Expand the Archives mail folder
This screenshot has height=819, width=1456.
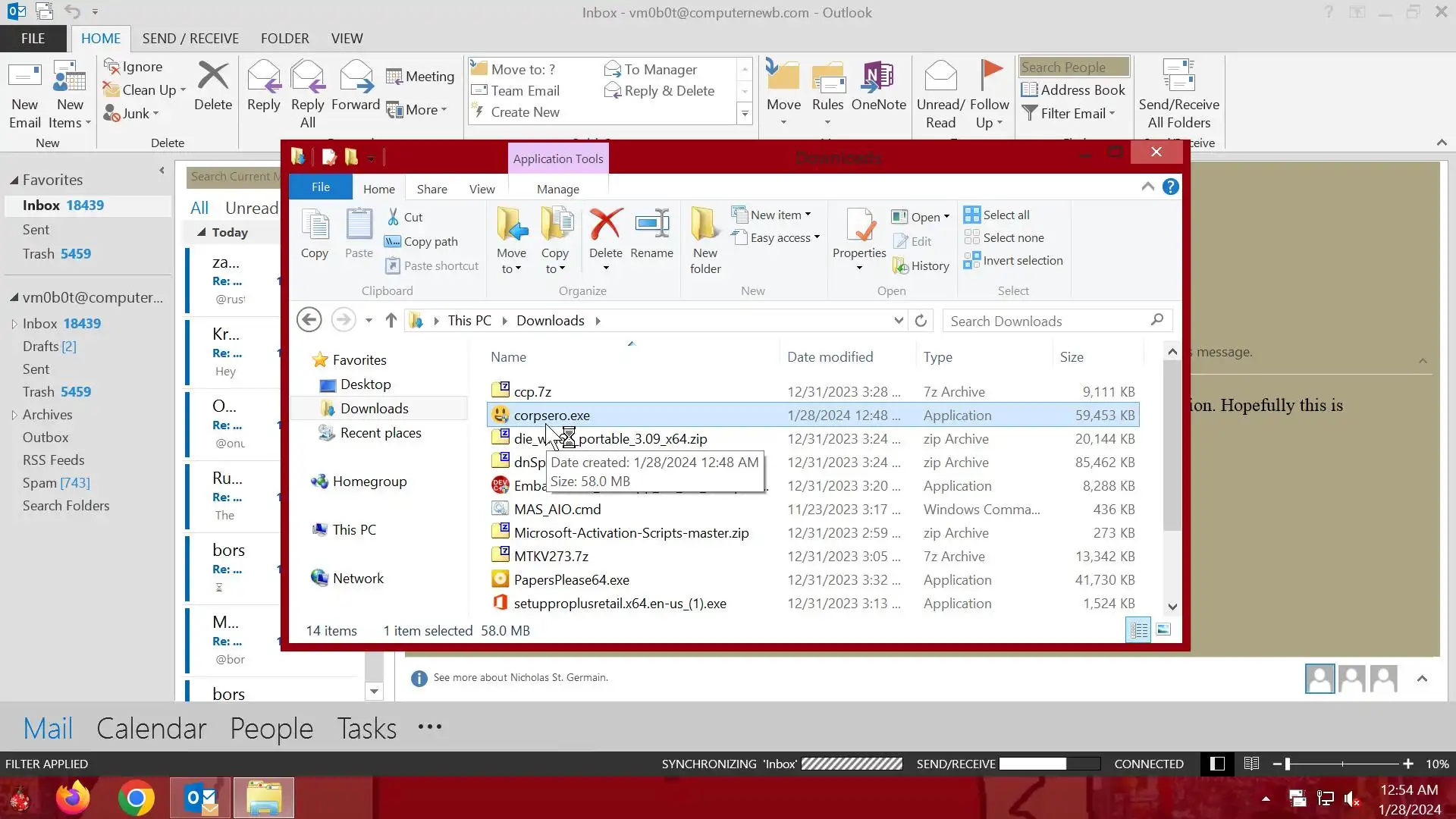(x=14, y=415)
